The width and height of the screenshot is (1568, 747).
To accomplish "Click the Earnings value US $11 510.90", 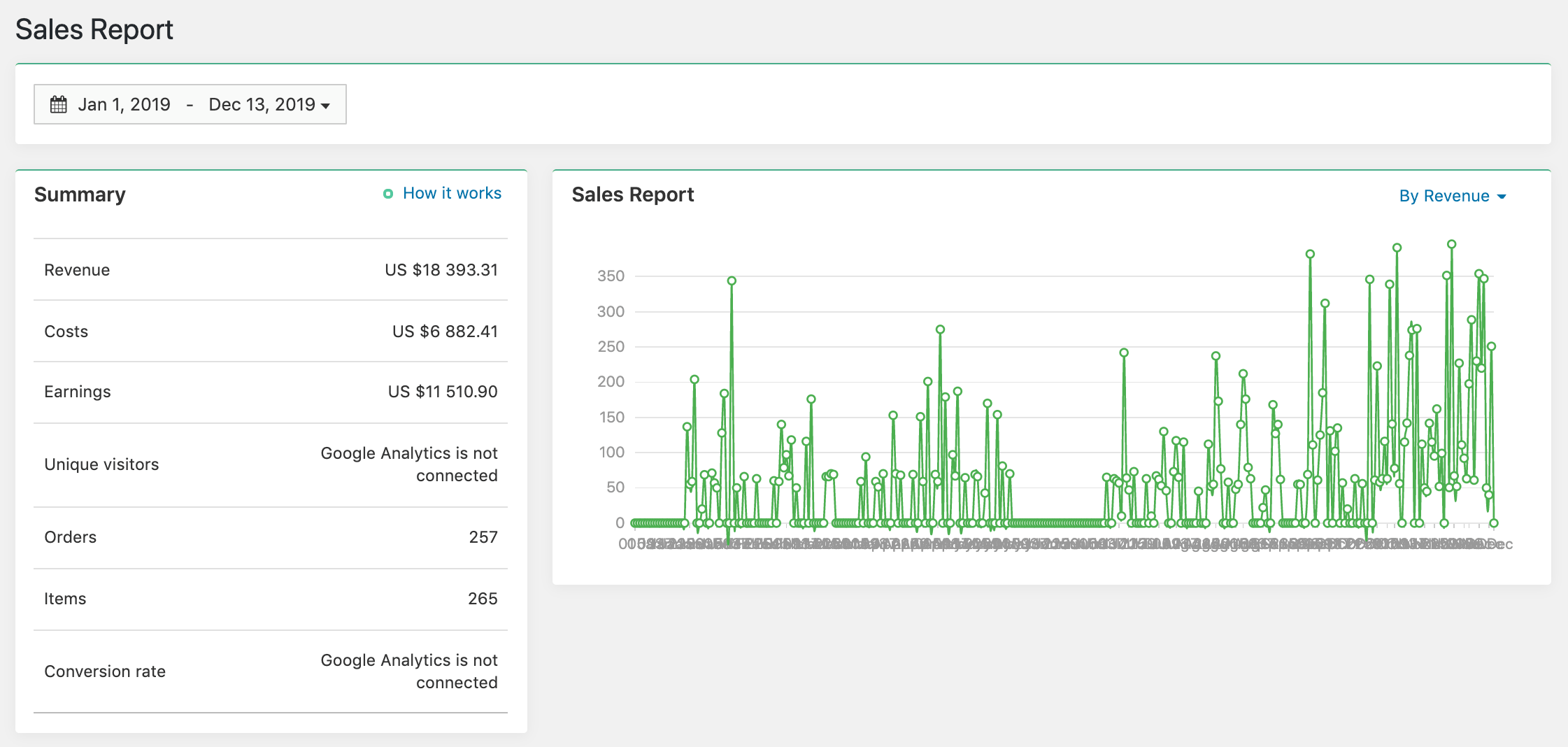I will tap(443, 392).
